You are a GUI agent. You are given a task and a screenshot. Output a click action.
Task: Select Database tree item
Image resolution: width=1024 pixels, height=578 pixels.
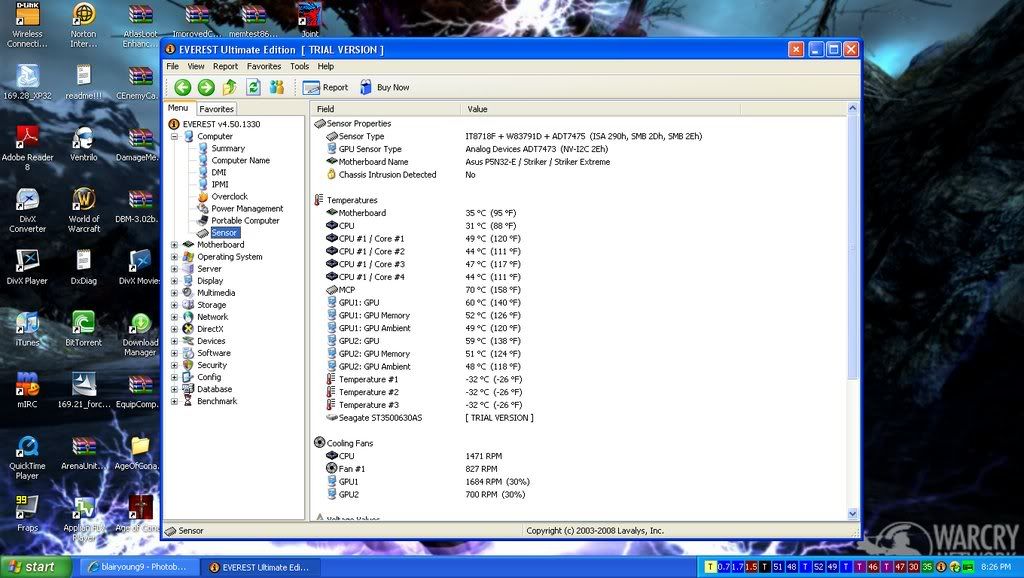pyautogui.click(x=214, y=389)
